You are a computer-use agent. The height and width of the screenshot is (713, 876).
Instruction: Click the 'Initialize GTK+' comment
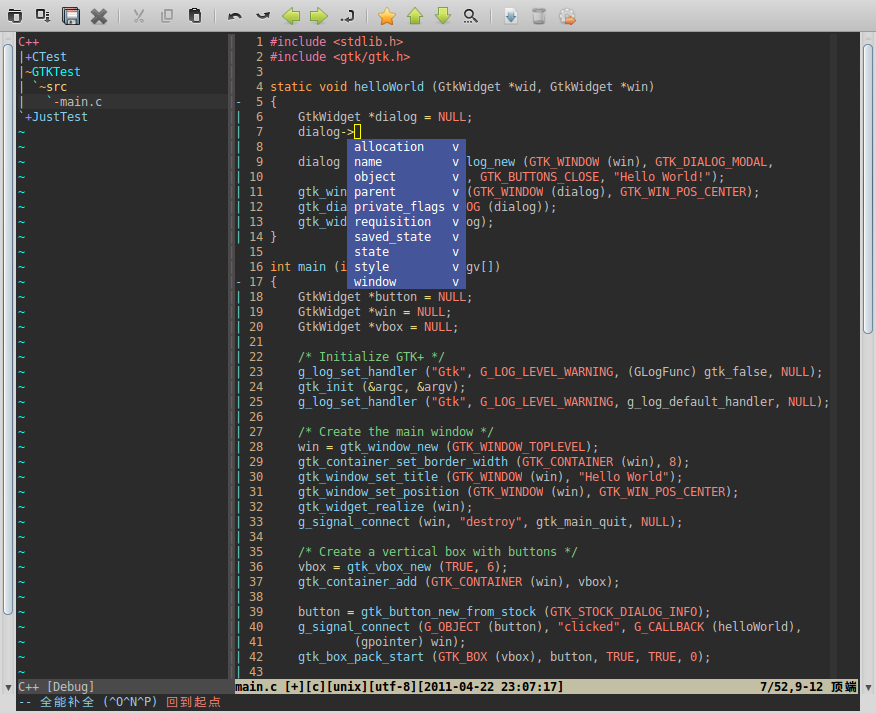pos(371,356)
